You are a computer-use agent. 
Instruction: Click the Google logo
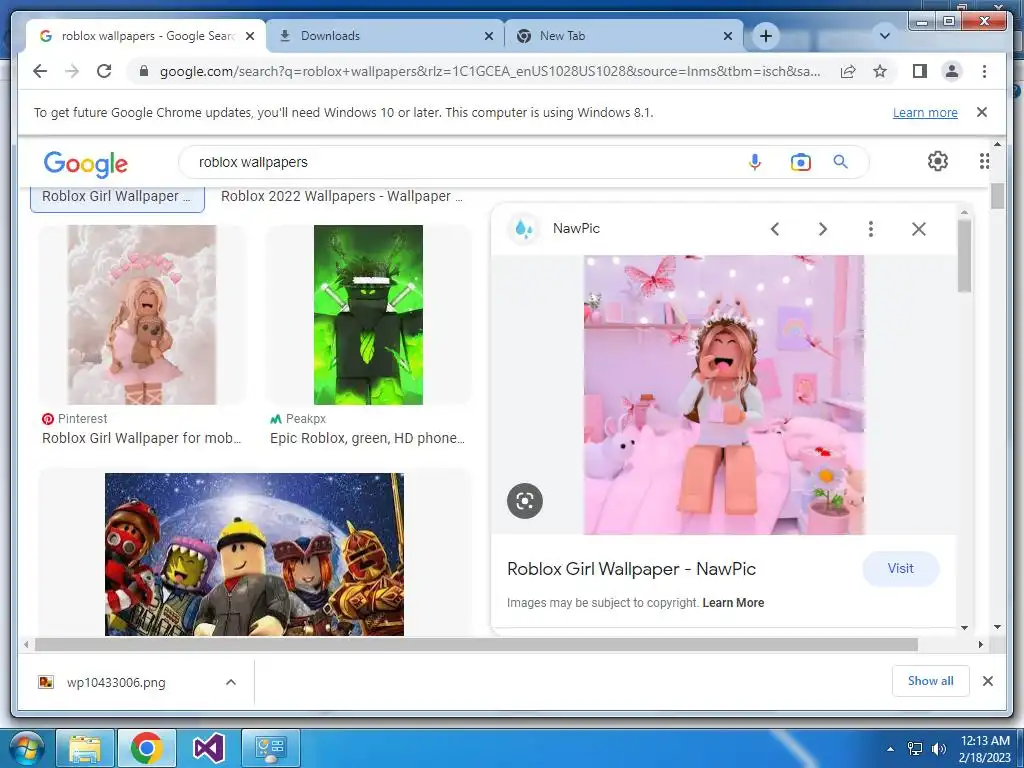[x=86, y=163]
